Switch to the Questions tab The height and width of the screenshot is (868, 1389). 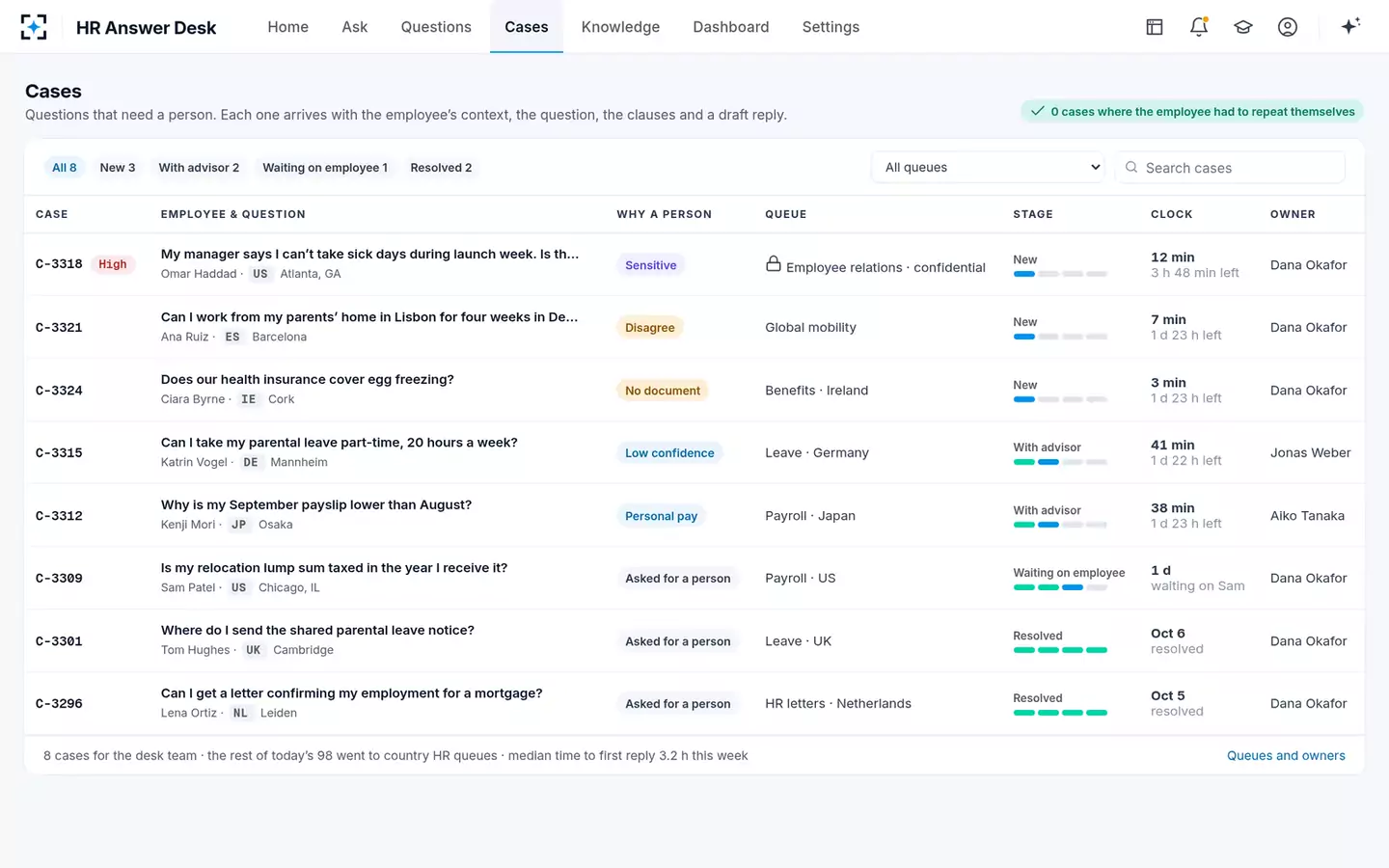pyautogui.click(x=436, y=27)
